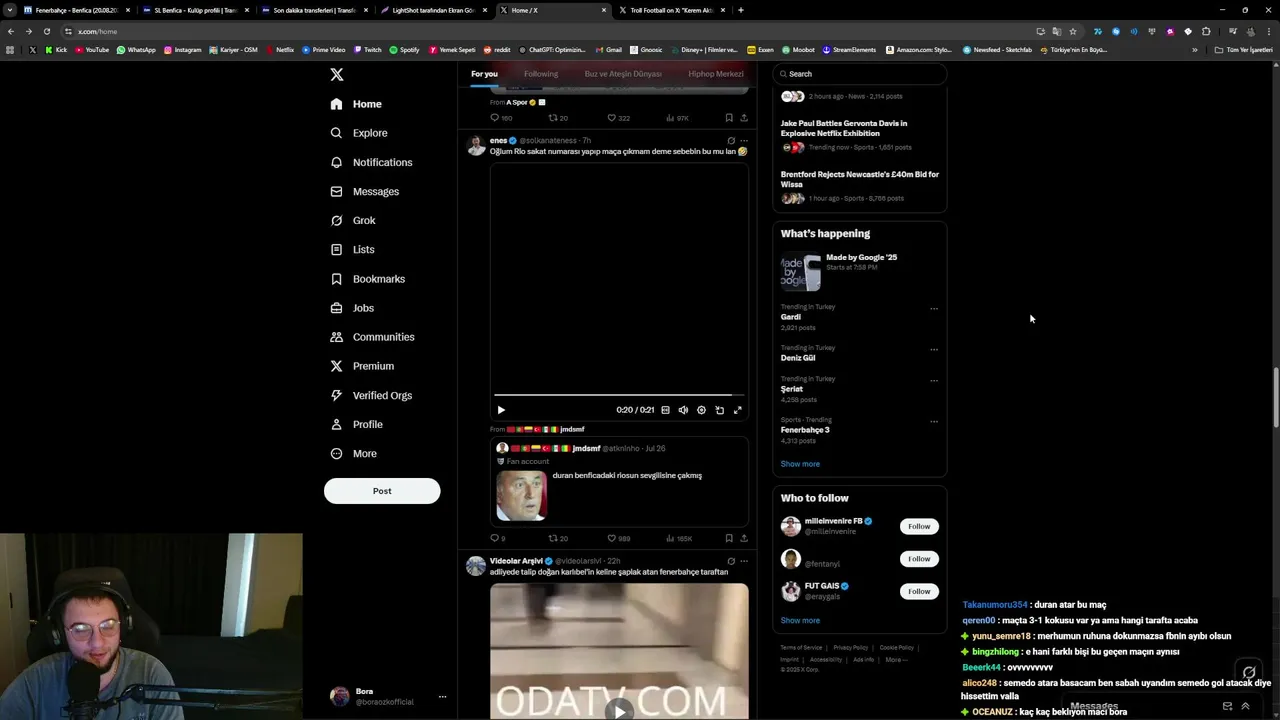Viewport: 1280px width, 720px height.
Task: Open the enes video in fullscreen
Action: point(738,410)
